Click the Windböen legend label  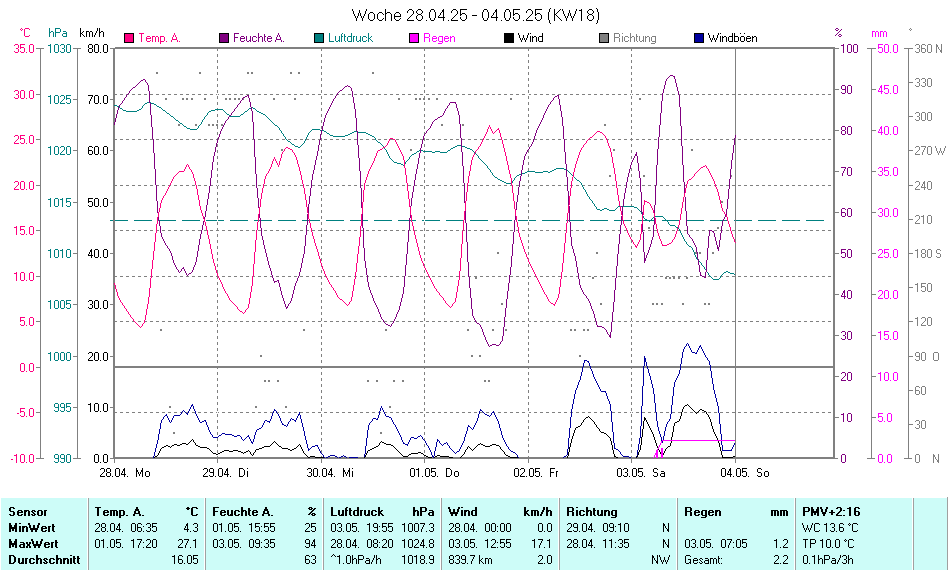(733, 38)
